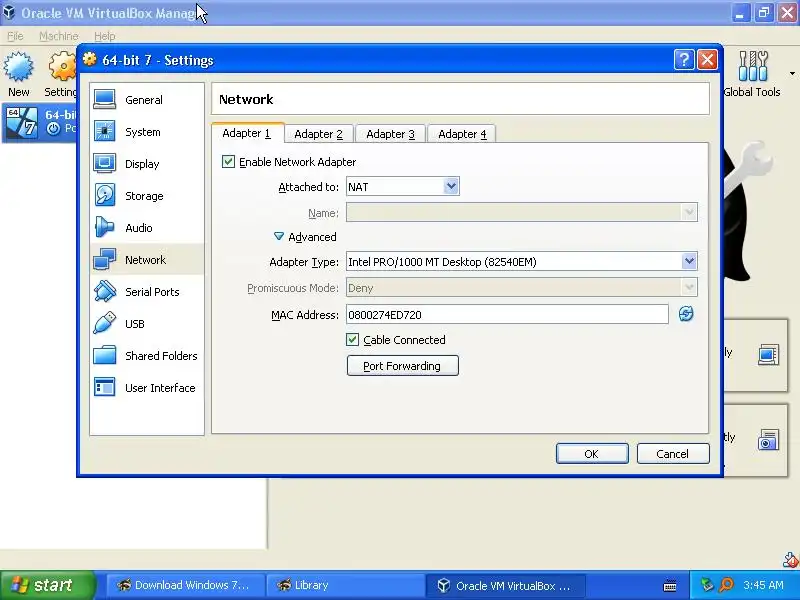Switch to the Adapter 4 tab
This screenshot has height=600, width=800.
coord(462,134)
